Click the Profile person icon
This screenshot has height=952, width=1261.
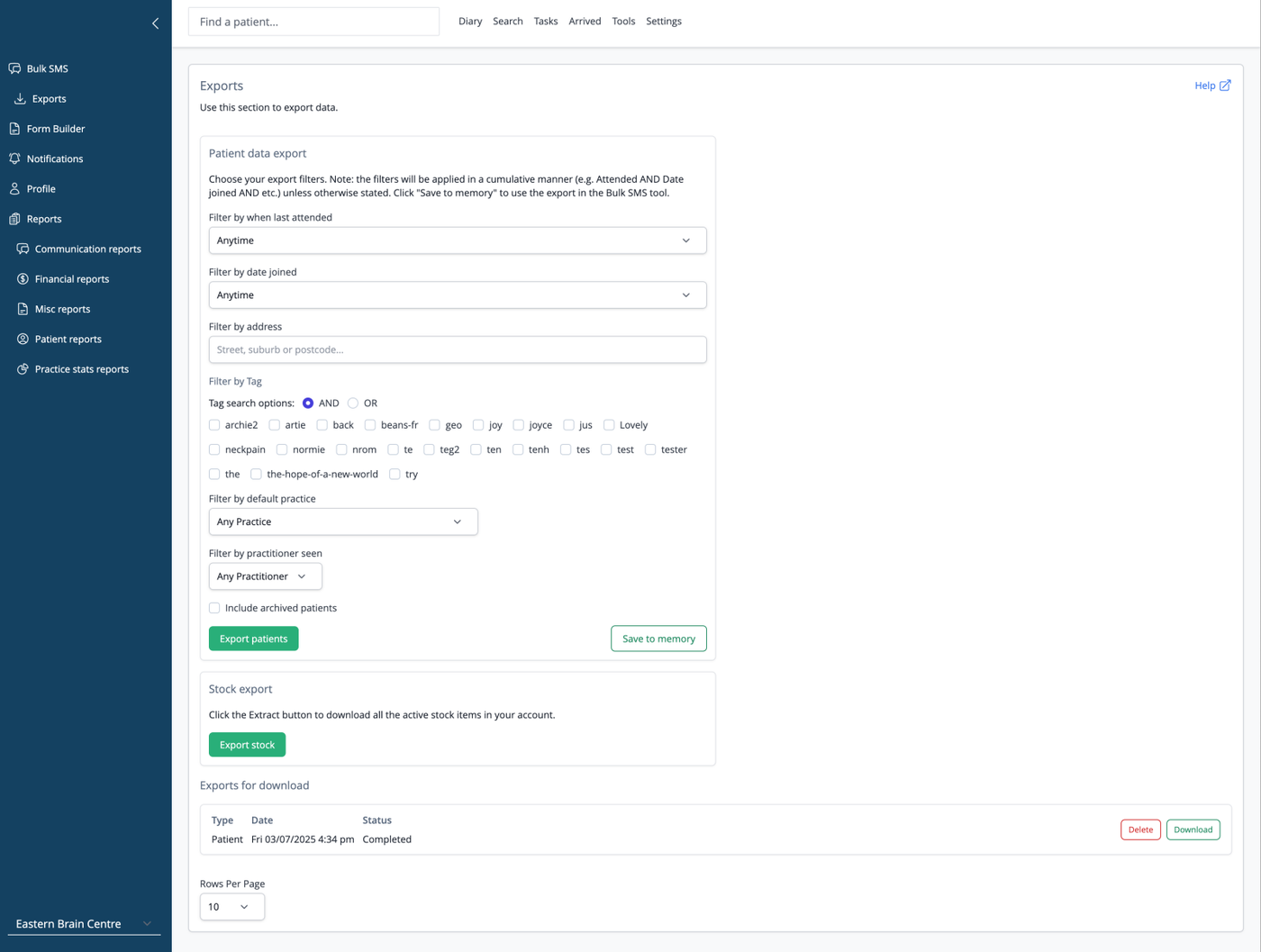14,188
